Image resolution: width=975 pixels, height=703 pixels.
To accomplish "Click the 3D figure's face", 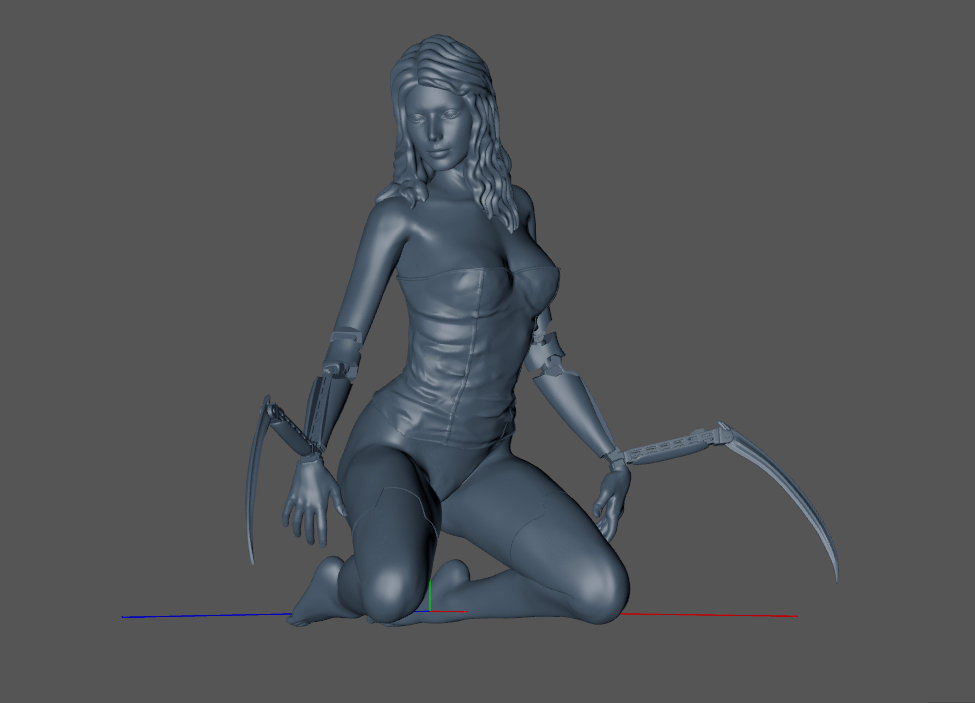I will coord(437,131).
